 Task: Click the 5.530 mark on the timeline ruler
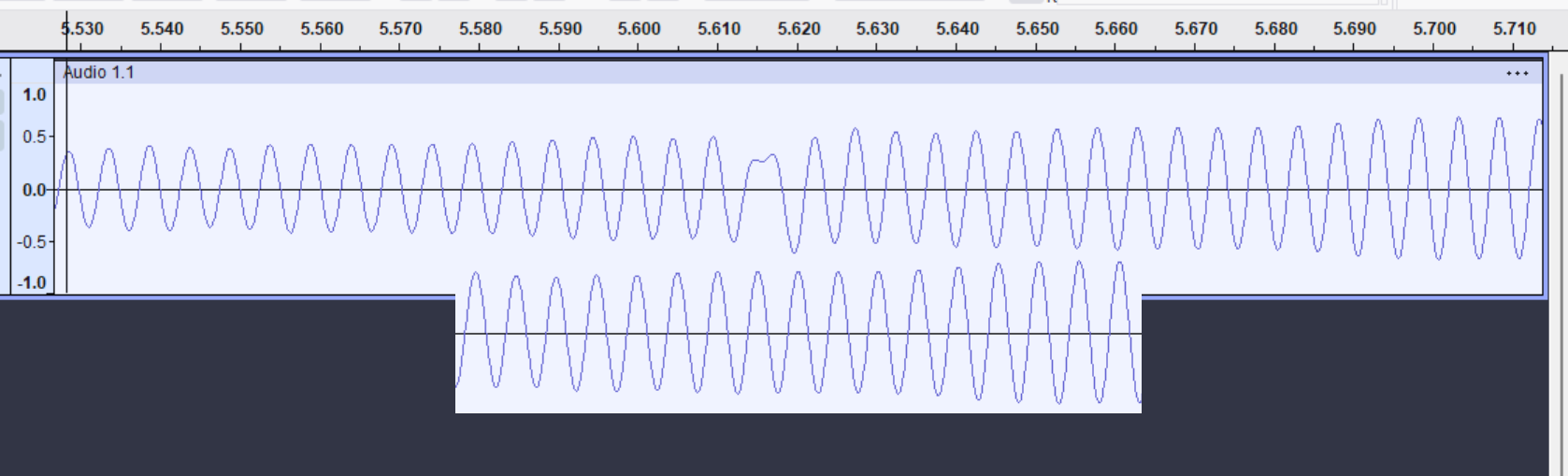(x=82, y=29)
